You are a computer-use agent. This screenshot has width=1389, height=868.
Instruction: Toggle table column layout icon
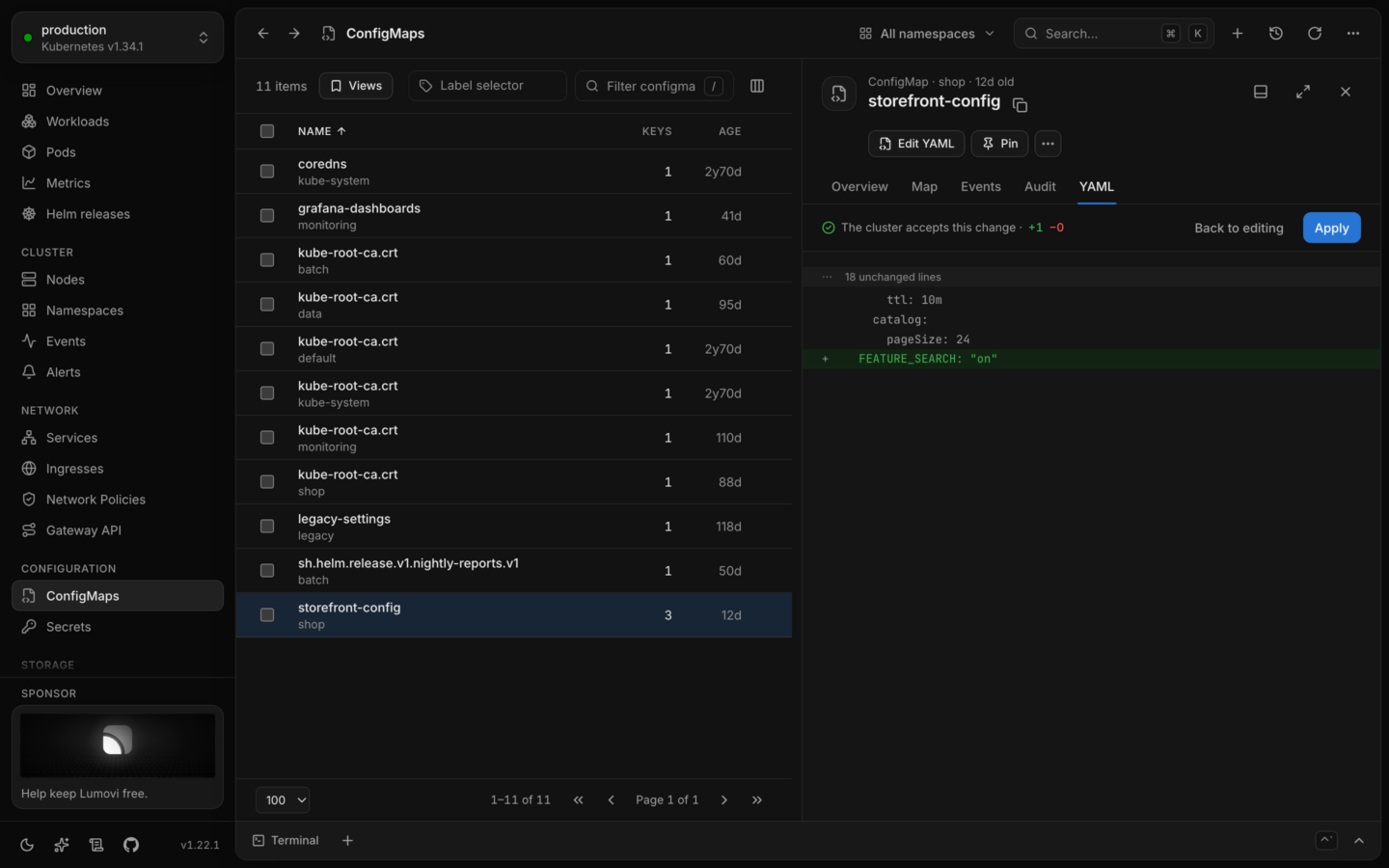coord(757,86)
